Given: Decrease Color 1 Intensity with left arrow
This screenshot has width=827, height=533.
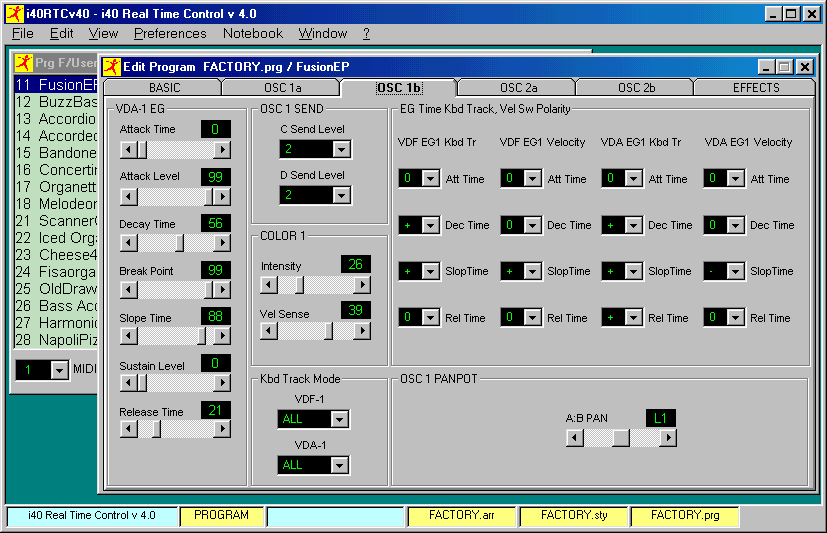Looking at the screenshot, I should coord(268,285).
